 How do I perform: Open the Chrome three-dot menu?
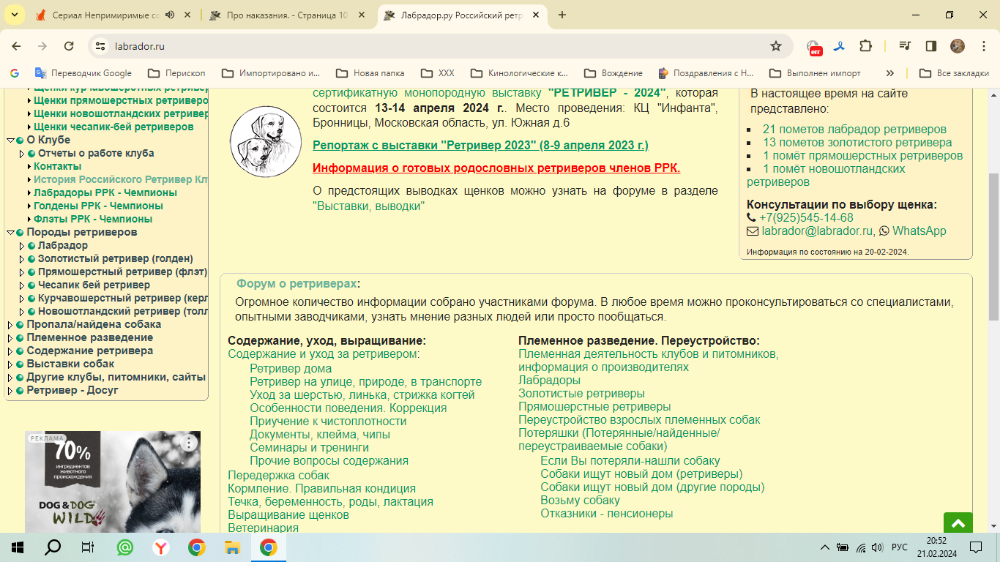coord(983,46)
